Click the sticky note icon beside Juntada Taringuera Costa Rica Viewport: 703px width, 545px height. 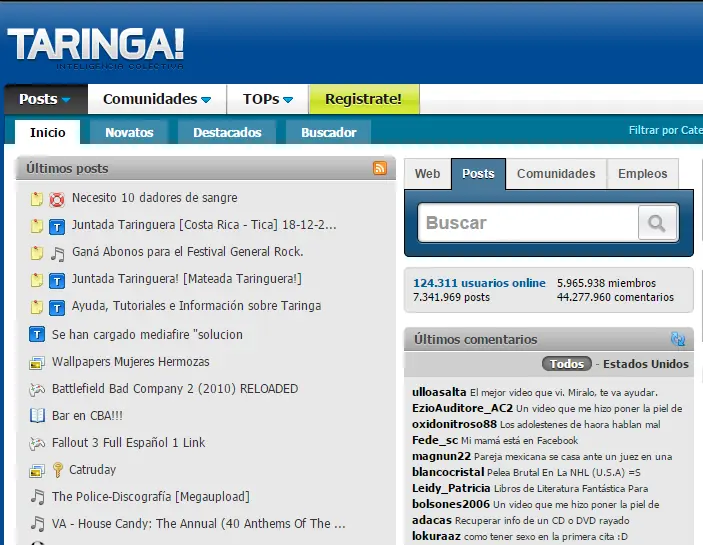tap(37, 226)
